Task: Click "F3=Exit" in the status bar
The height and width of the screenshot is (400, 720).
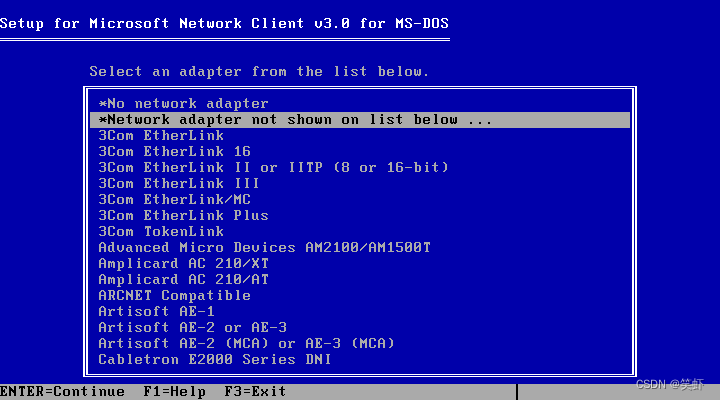Action: coord(255,392)
